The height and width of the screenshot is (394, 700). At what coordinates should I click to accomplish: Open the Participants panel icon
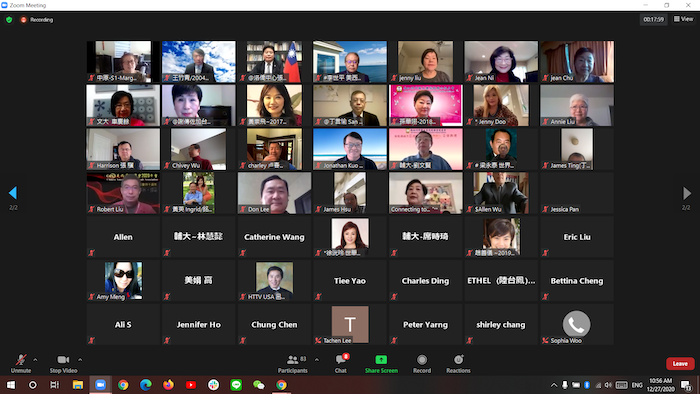(x=292, y=360)
